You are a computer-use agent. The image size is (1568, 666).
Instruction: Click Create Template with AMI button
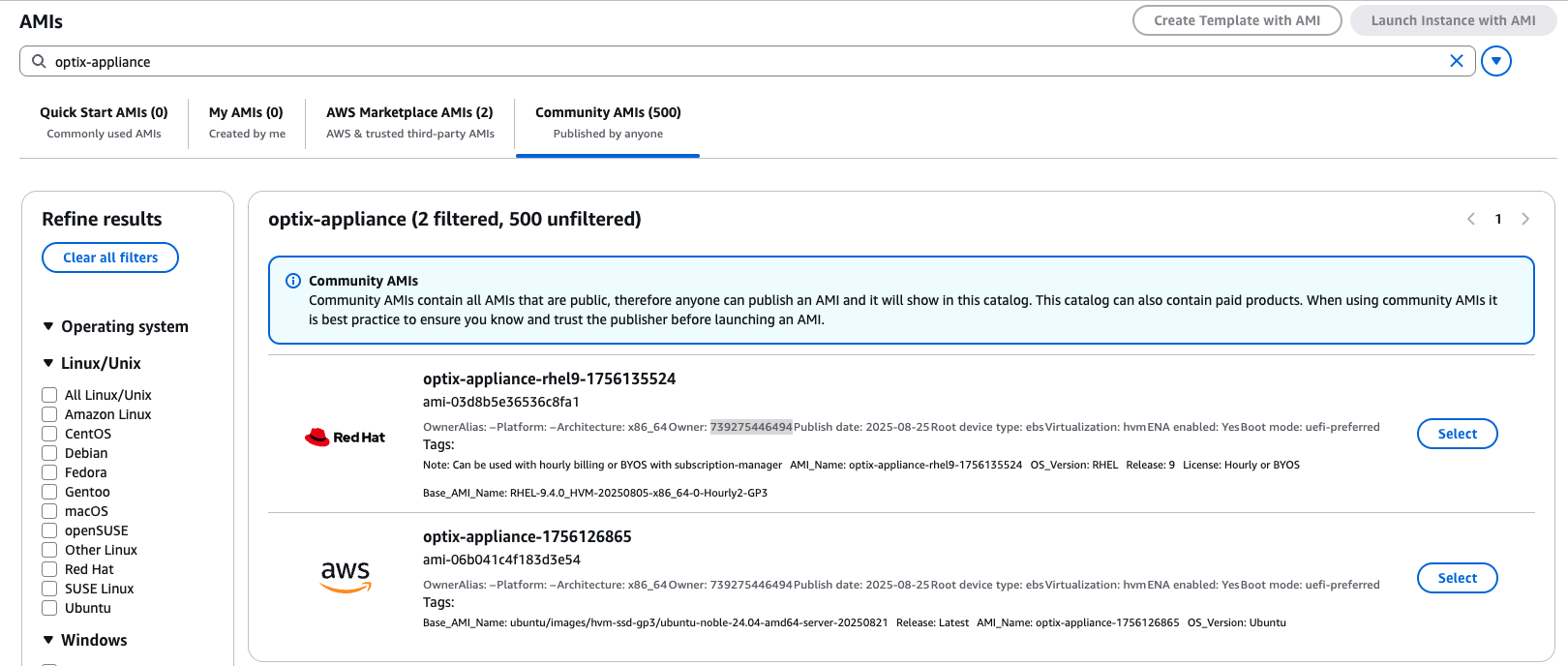(1237, 20)
